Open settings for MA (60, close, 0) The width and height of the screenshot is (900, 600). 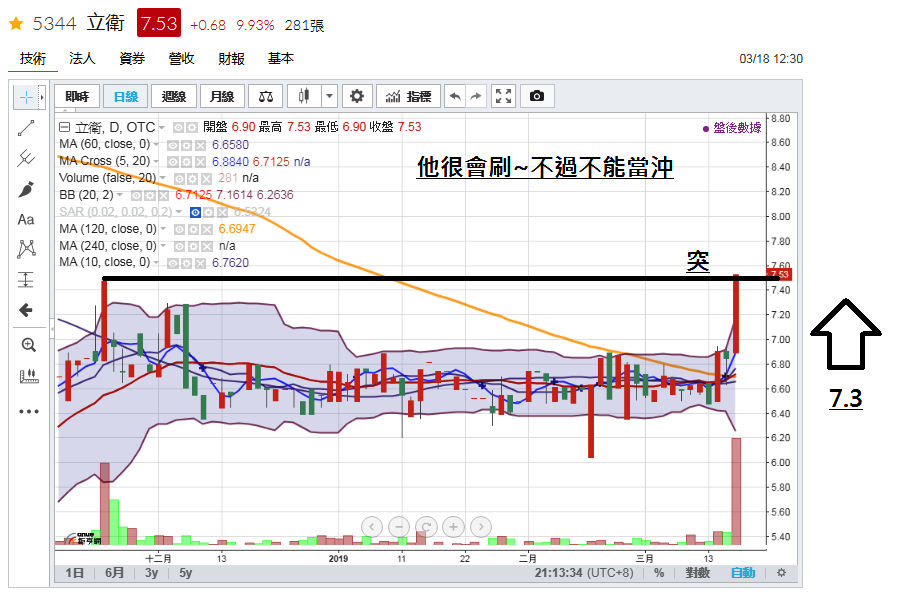[186, 145]
